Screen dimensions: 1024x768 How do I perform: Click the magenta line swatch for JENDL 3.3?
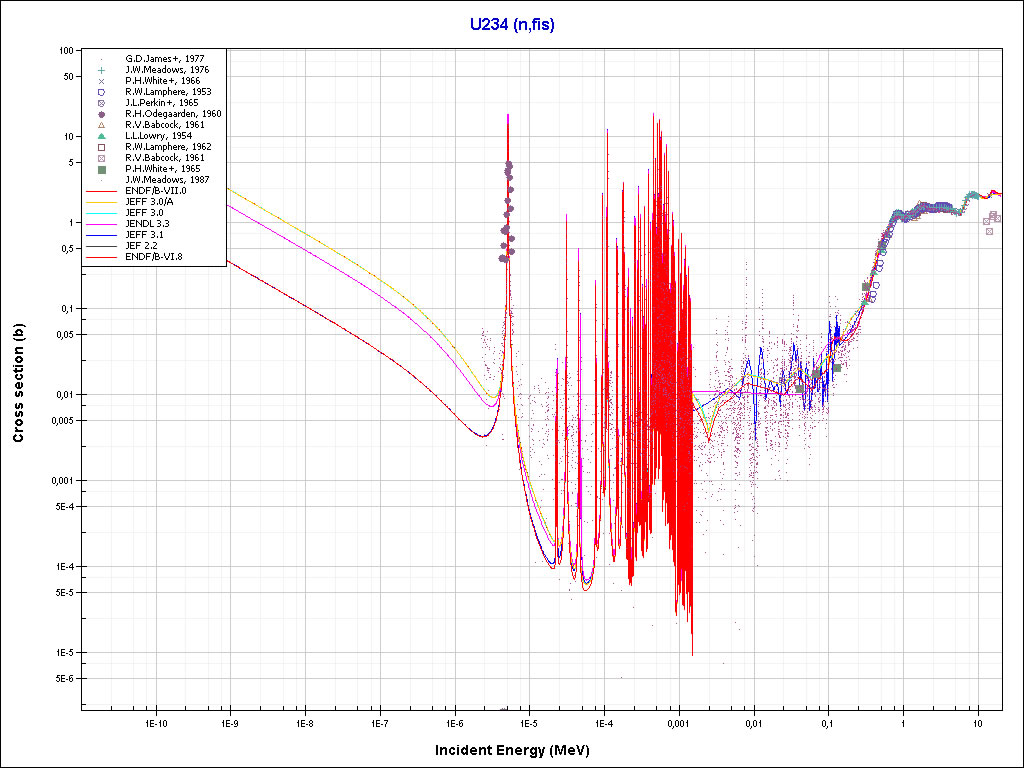101,224
